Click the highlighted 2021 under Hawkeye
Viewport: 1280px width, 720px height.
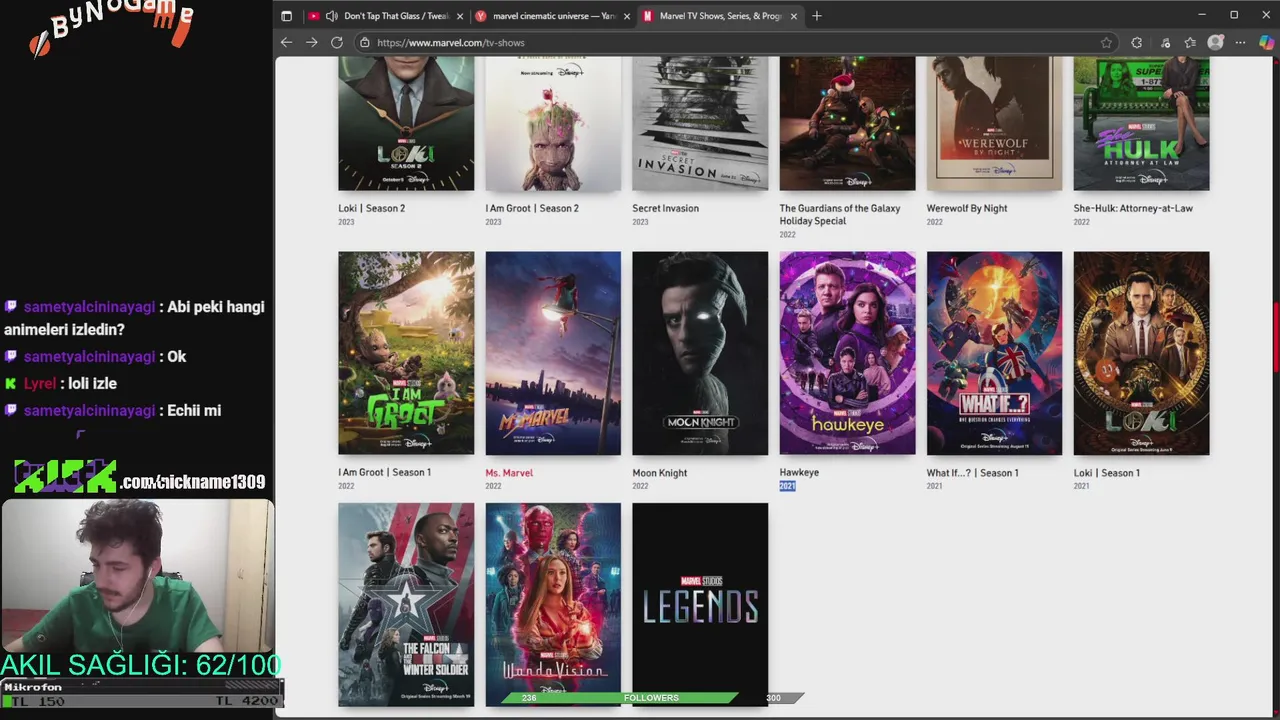pyautogui.click(x=787, y=486)
